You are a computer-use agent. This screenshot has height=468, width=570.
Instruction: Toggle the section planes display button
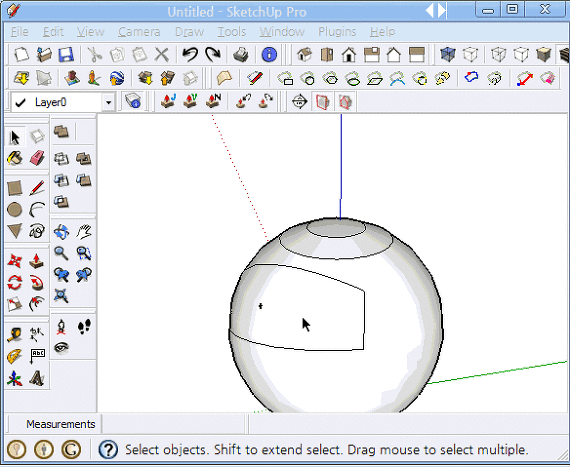click(x=322, y=101)
